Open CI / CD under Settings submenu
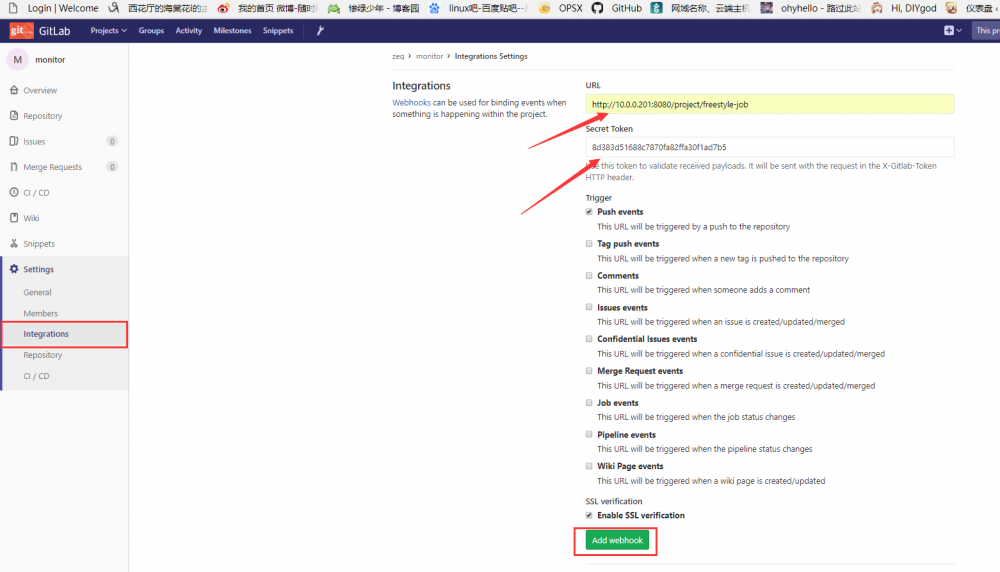The image size is (1000, 572). [x=36, y=376]
